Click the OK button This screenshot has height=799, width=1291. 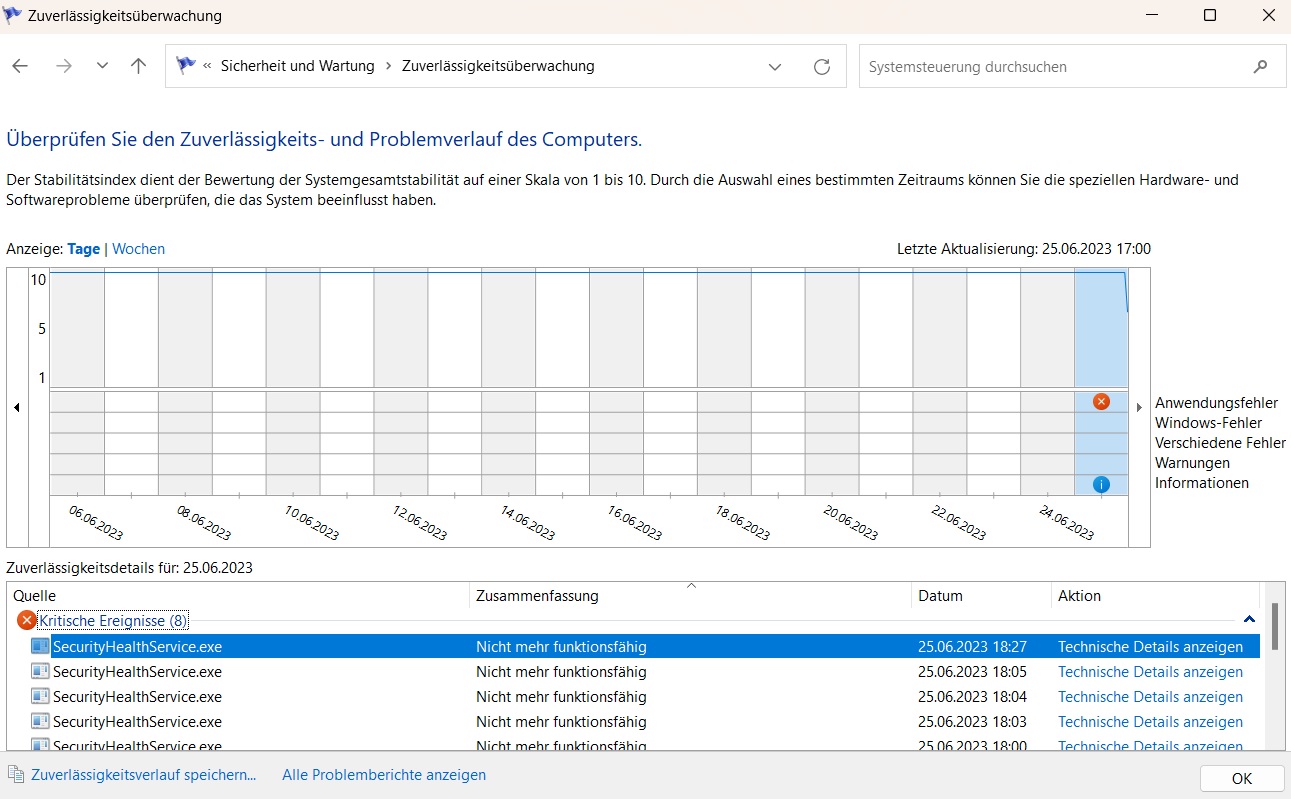(x=1242, y=779)
